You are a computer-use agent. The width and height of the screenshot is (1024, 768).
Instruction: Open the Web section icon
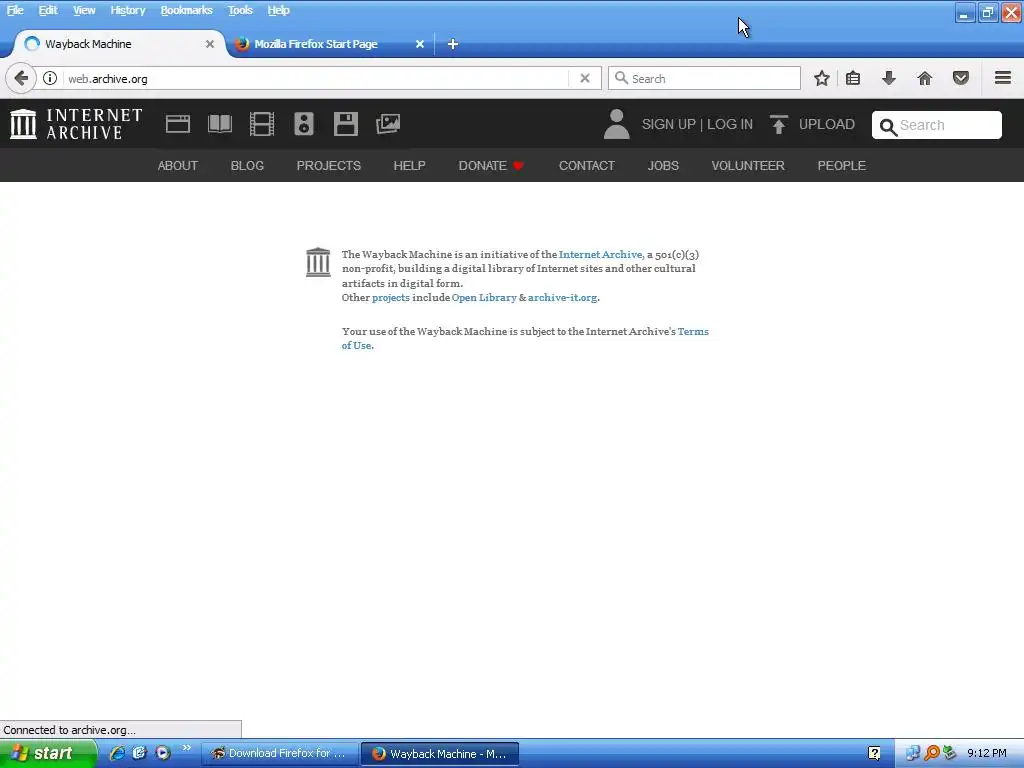[x=178, y=124]
